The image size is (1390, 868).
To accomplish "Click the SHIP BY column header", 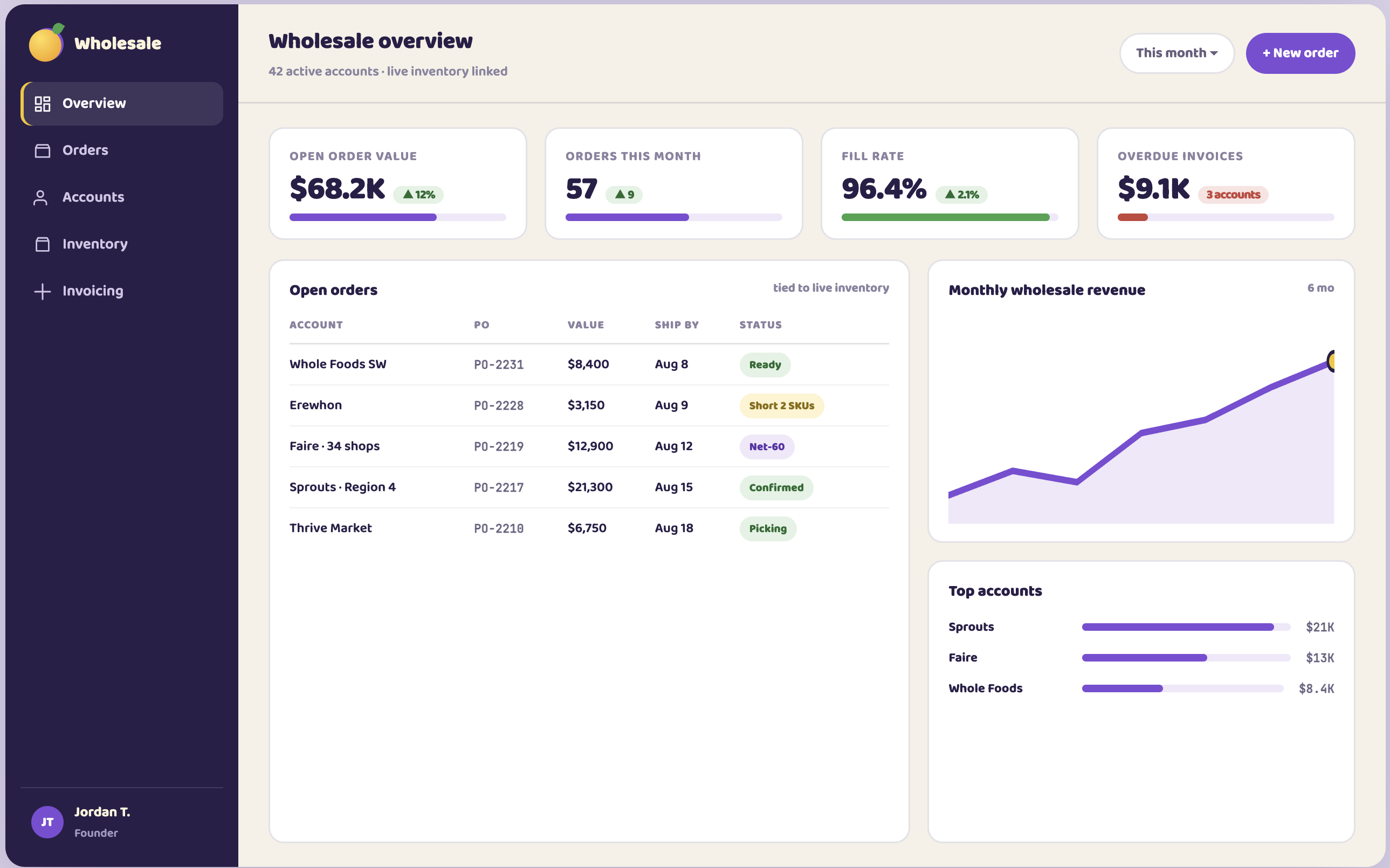I will [676, 325].
